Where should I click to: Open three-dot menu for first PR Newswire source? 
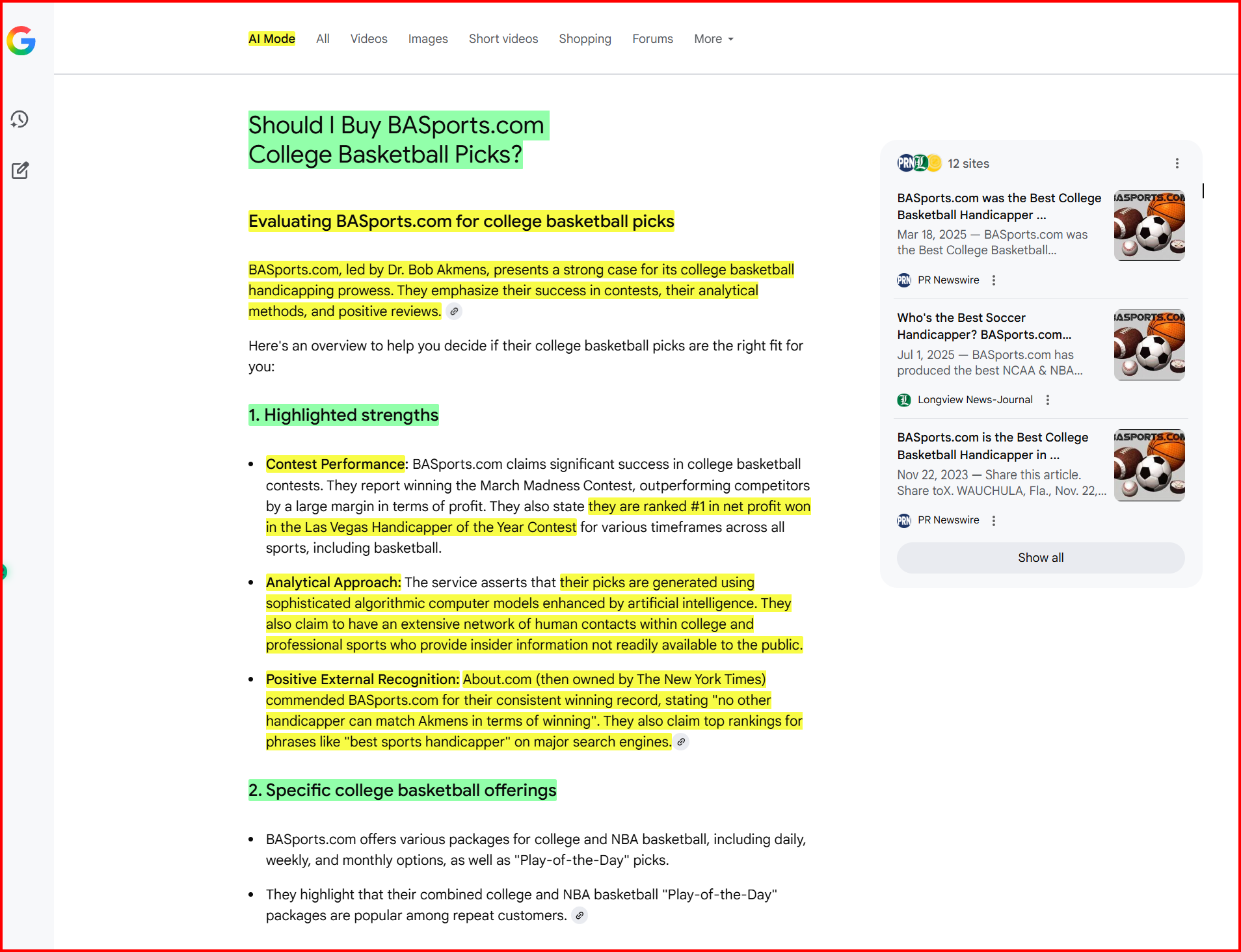[x=993, y=280]
